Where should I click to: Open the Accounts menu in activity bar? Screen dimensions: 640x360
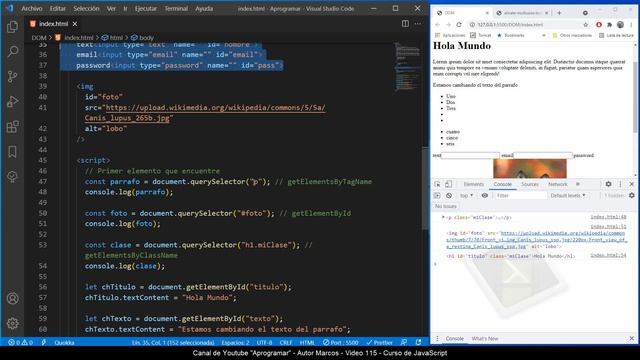(x=13, y=298)
